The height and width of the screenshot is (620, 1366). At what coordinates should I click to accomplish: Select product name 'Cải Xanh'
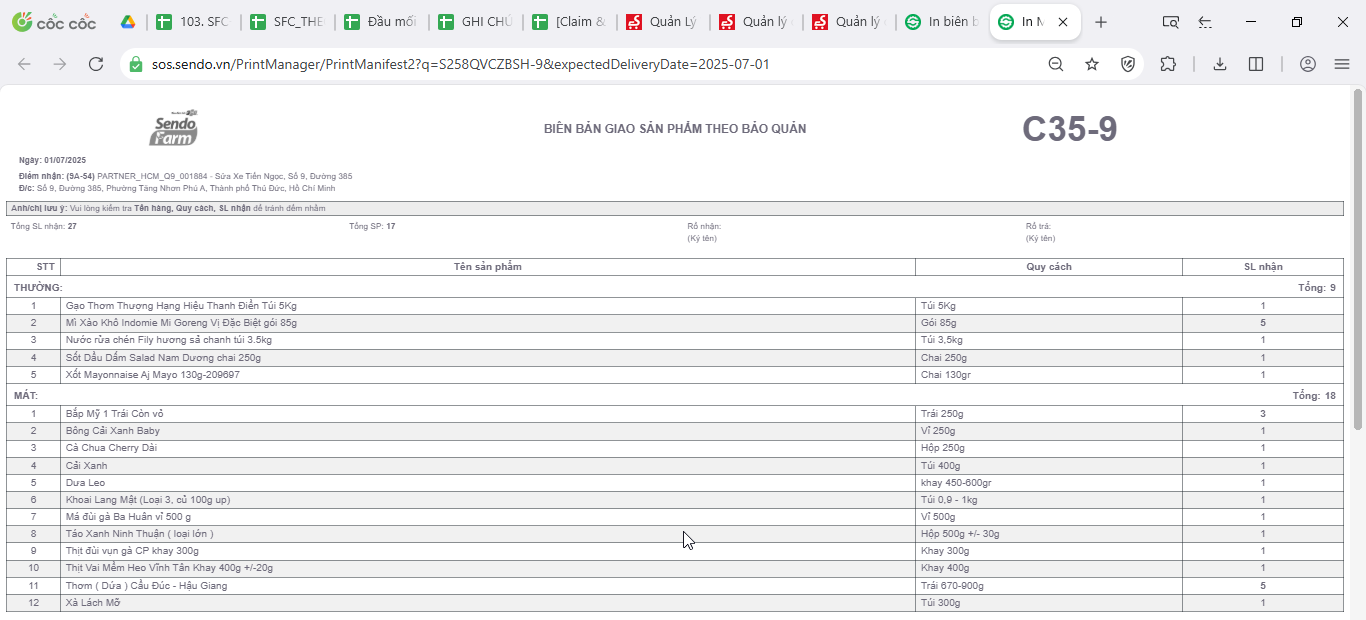(87, 466)
